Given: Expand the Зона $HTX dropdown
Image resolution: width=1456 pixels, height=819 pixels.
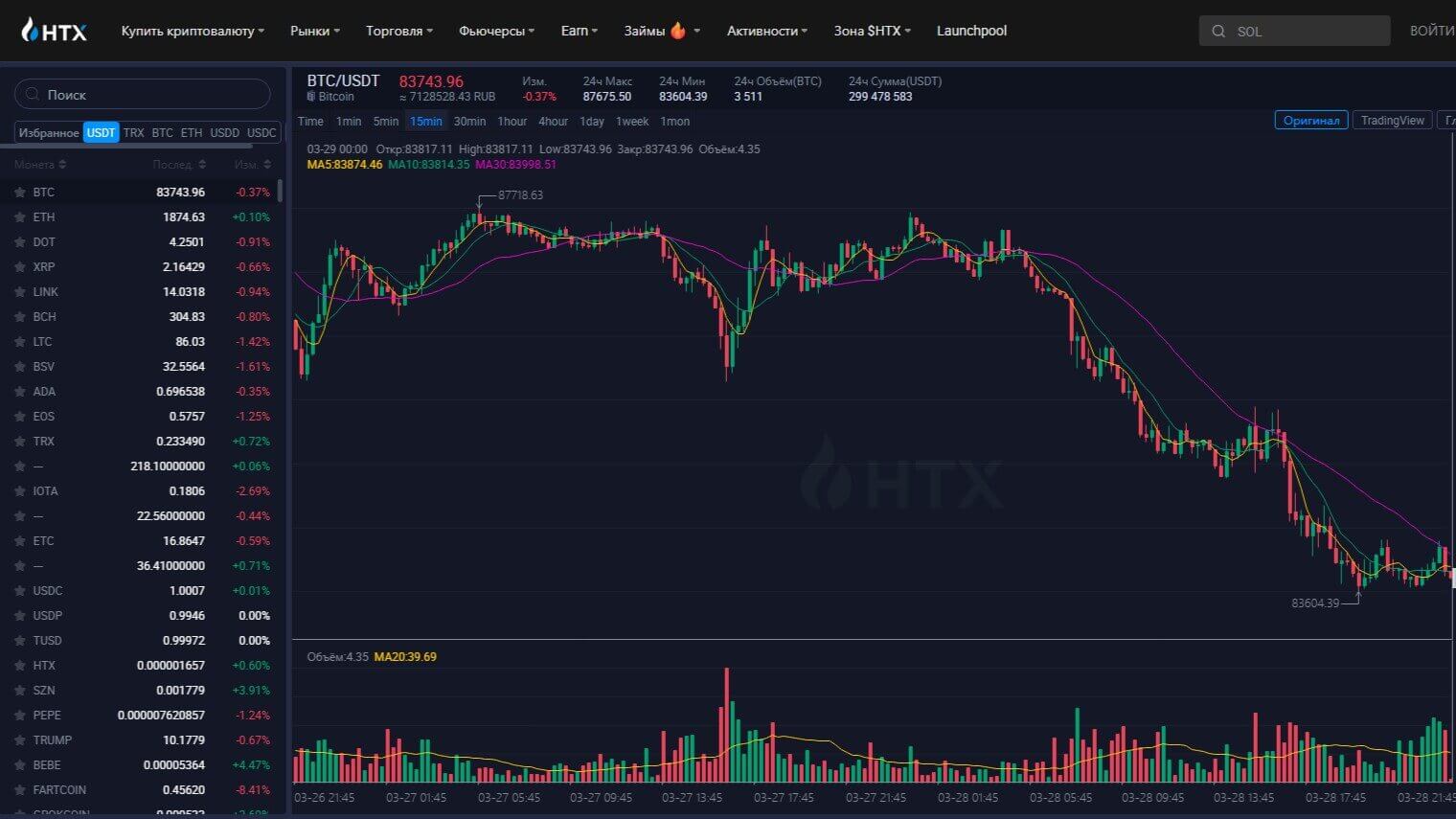Looking at the screenshot, I should pos(872,31).
